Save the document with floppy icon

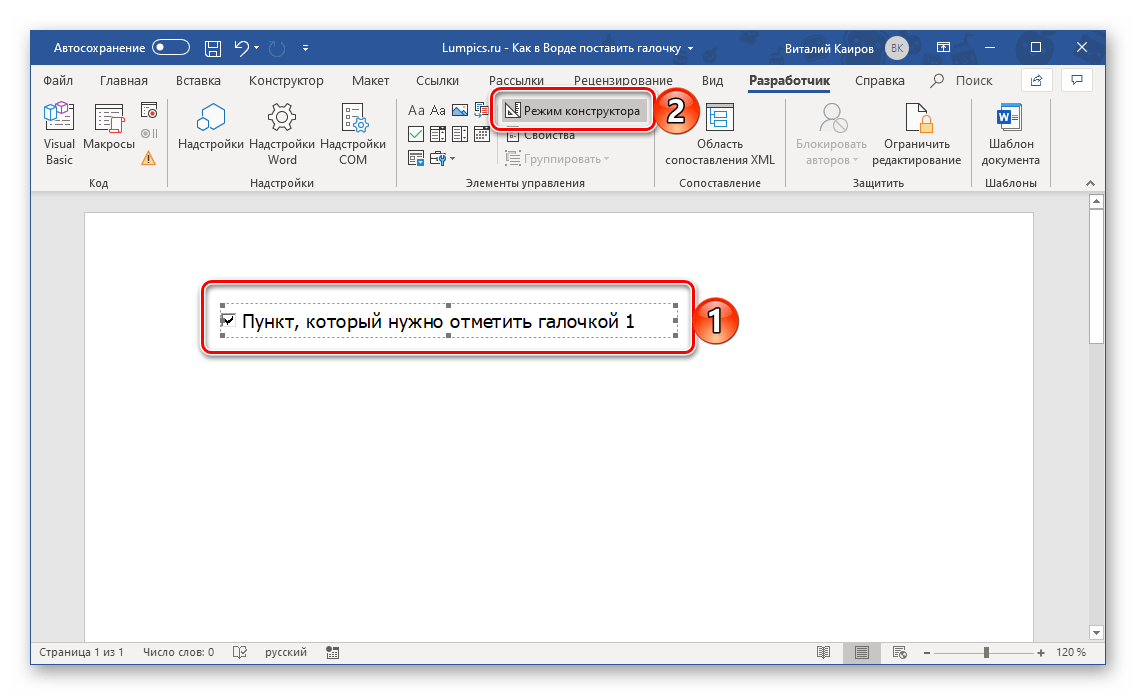click(213, 49)
